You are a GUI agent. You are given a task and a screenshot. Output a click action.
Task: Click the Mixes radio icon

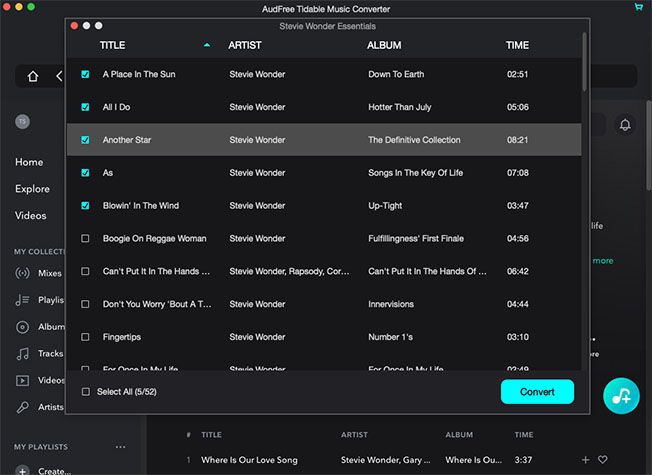(22, 273)
